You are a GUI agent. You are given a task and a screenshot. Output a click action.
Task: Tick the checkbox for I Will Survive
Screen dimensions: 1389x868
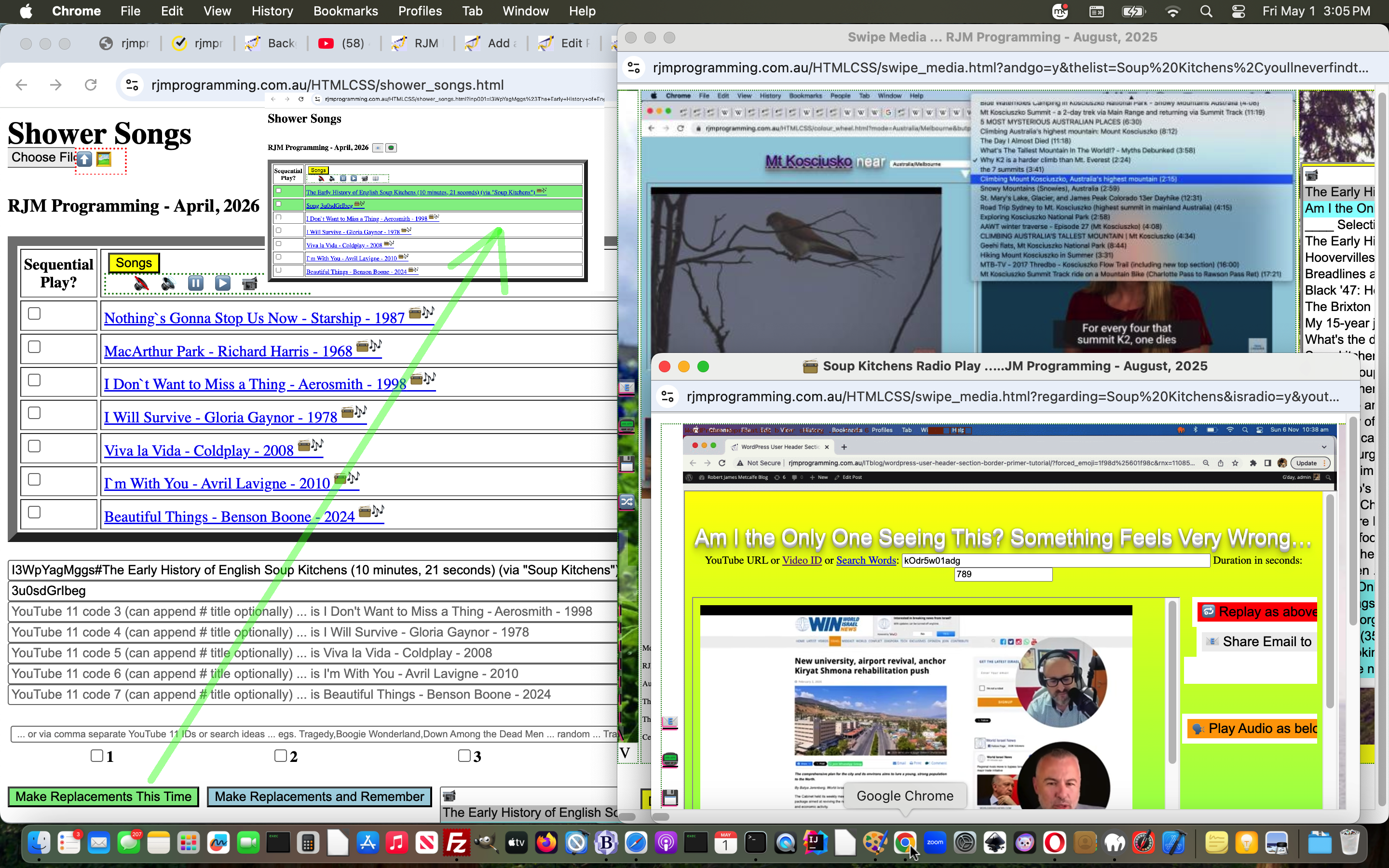coord(34,413)
